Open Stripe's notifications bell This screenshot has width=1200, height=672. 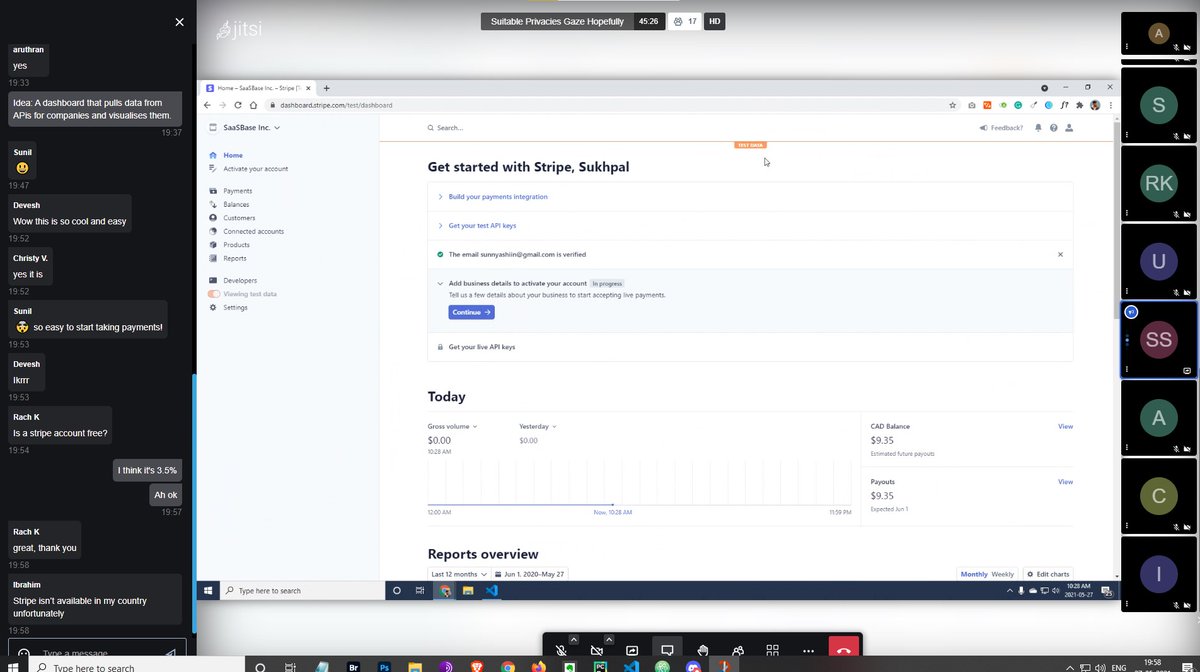click(x=1038, y=127)
